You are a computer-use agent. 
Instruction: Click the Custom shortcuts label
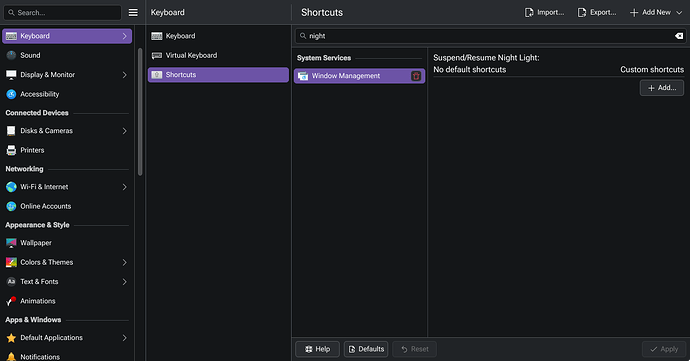pyautogui.click(x=652, y=70)
